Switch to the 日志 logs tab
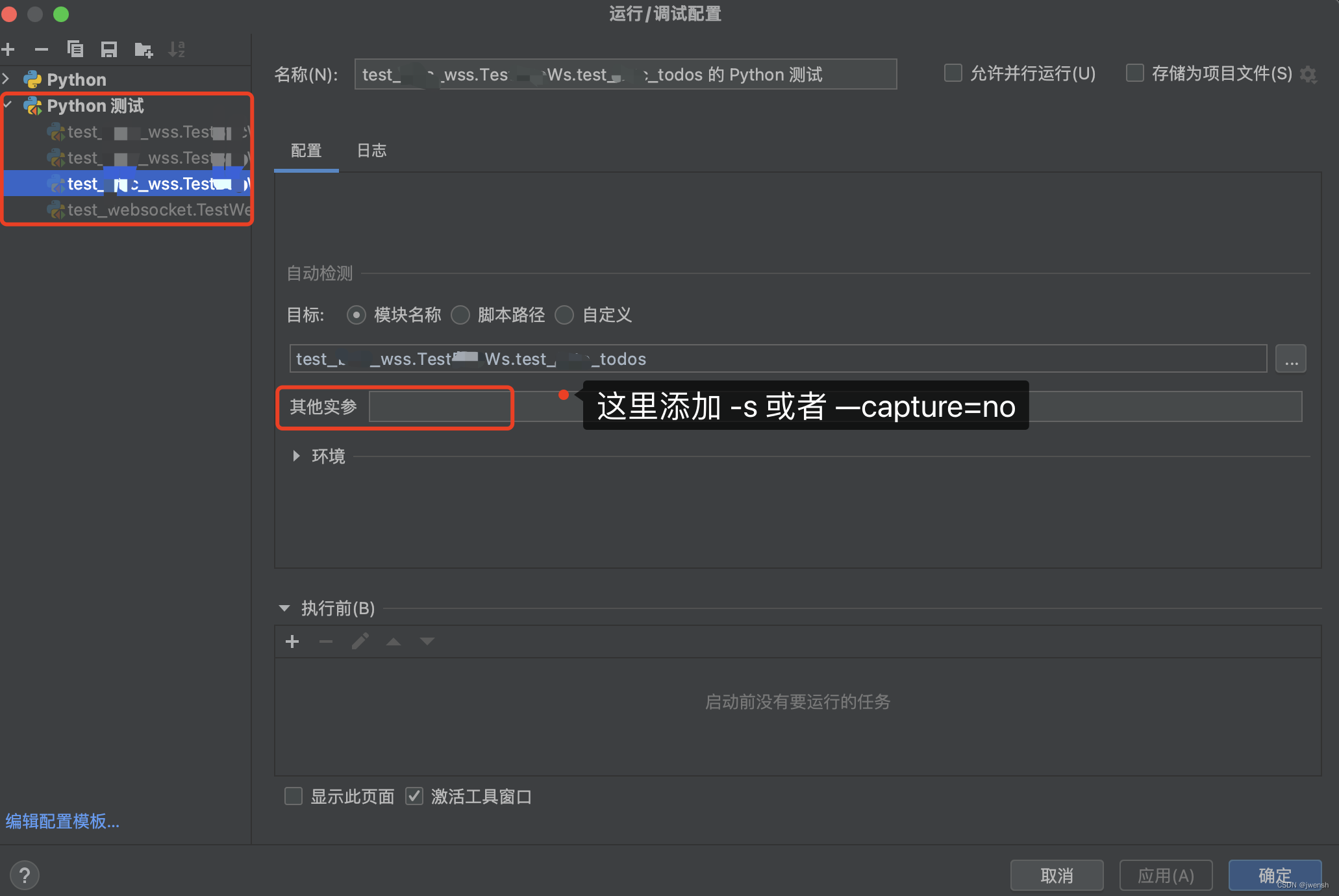1339x896 pixels. [372, 151]
